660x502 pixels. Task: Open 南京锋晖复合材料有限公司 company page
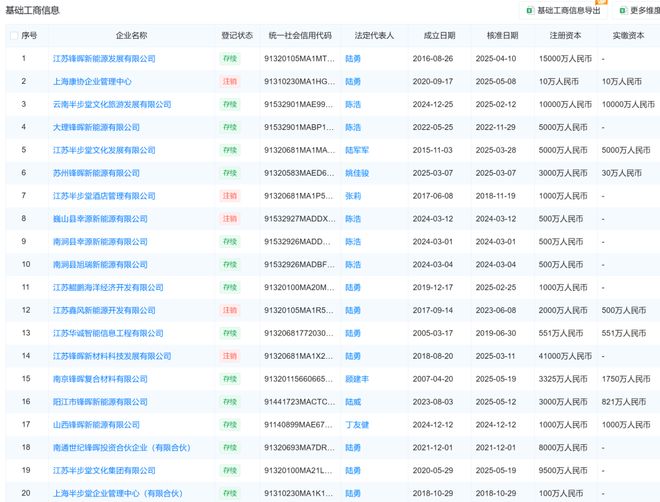(x=101, y=380)
